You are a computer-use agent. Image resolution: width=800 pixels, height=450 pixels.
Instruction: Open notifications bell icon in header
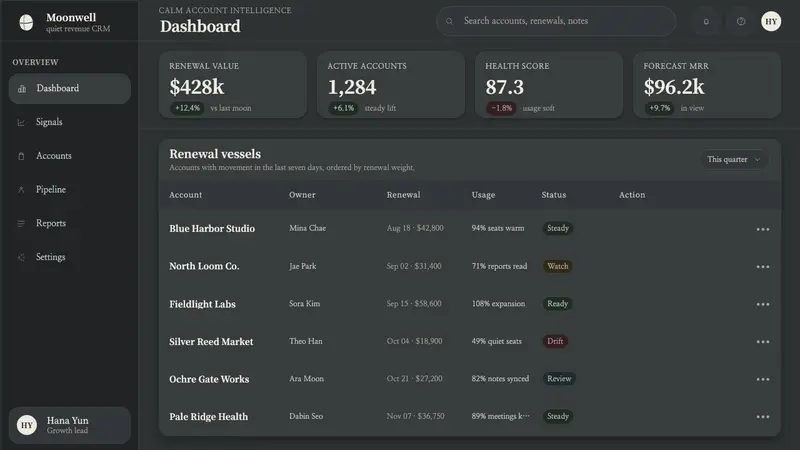click(706, 21)
